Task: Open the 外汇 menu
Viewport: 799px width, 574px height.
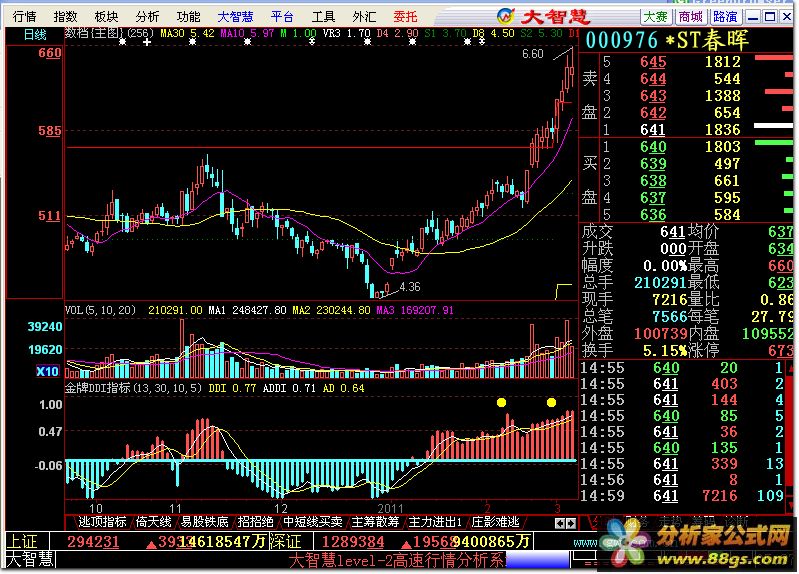Action: coord(364,17)
